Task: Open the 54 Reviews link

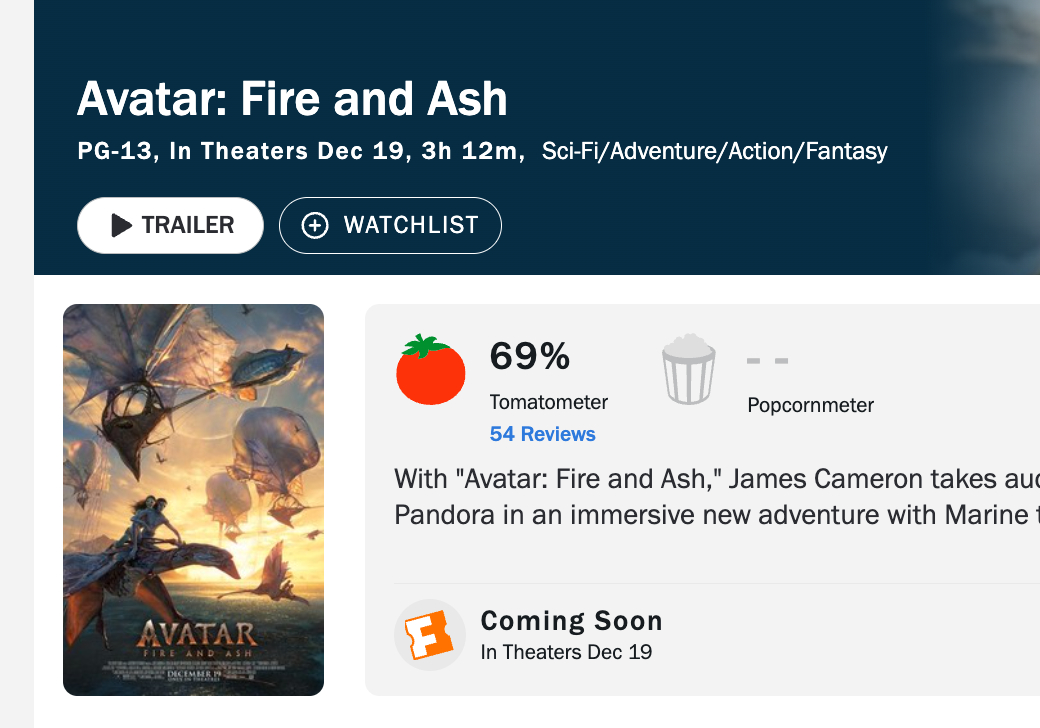Action: (542, 434)
